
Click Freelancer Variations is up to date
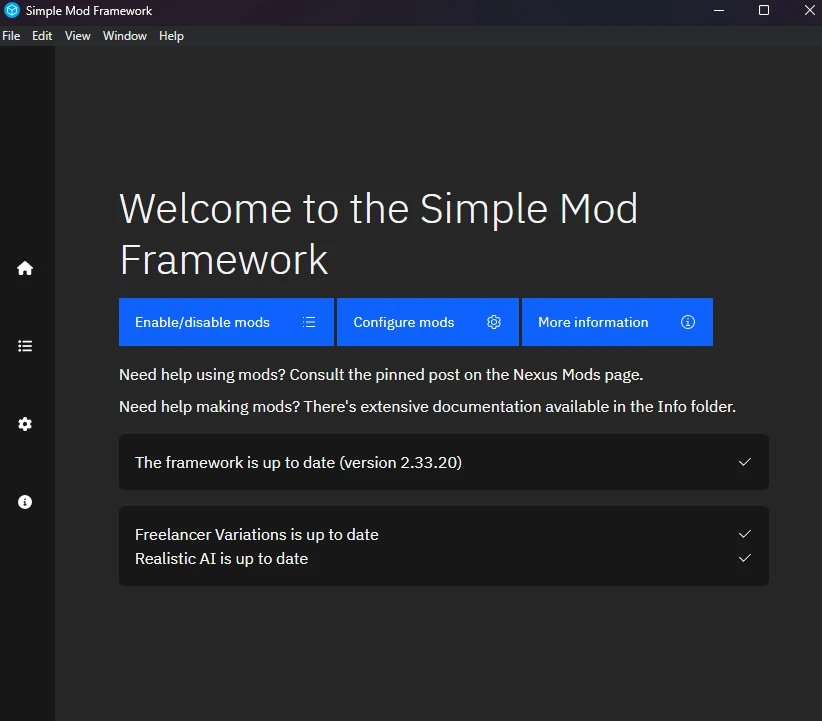click(x=257, y=534)
